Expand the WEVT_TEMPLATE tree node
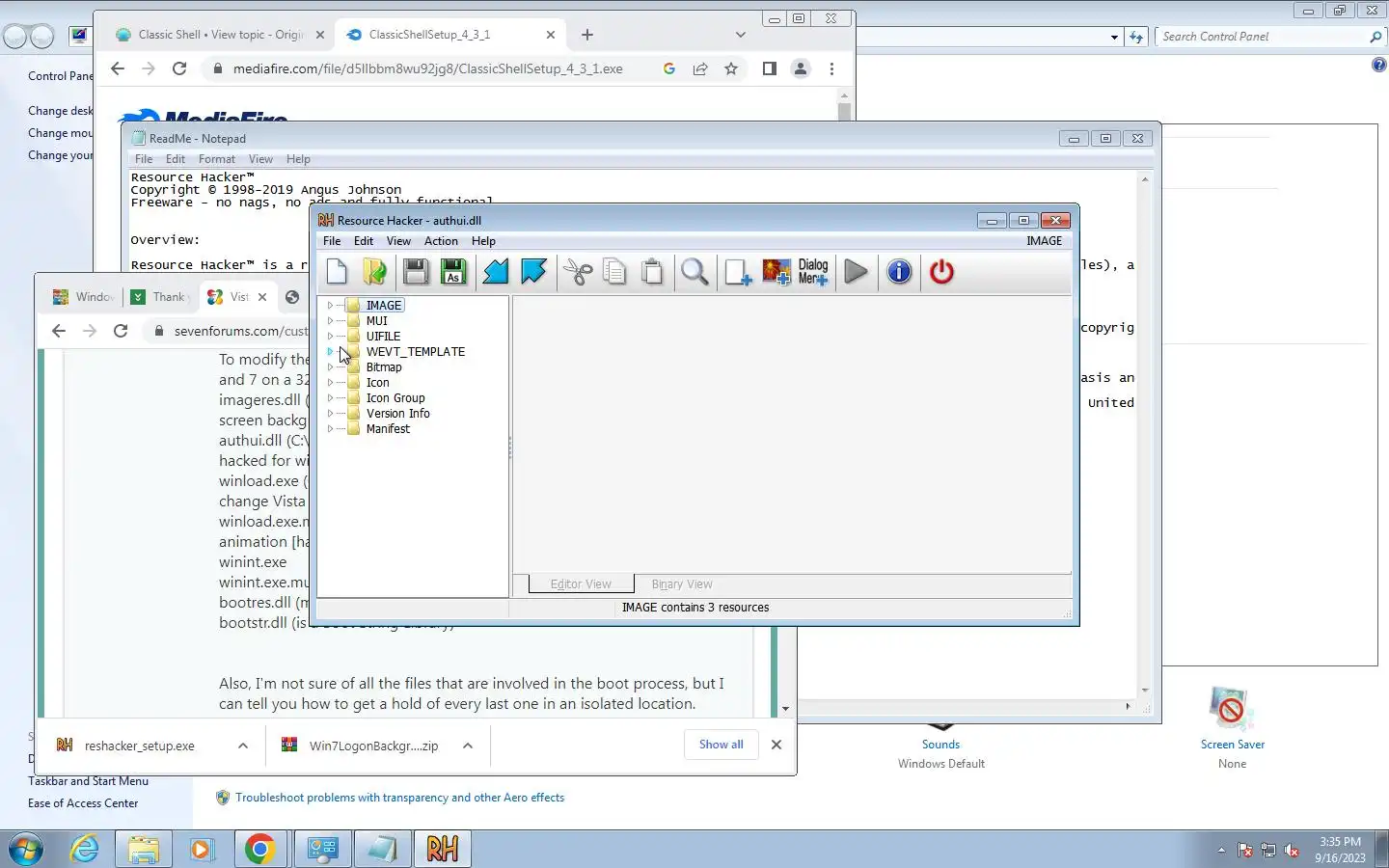 click(x=330, y=352)
